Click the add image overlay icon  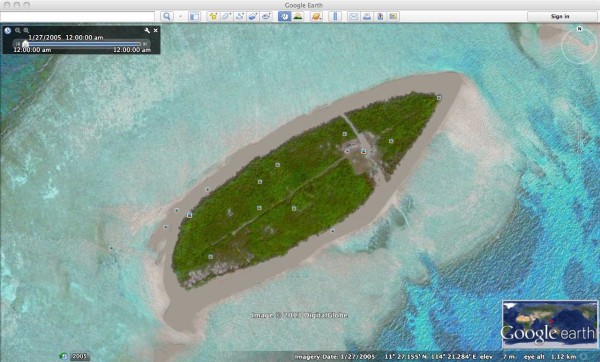253,16
